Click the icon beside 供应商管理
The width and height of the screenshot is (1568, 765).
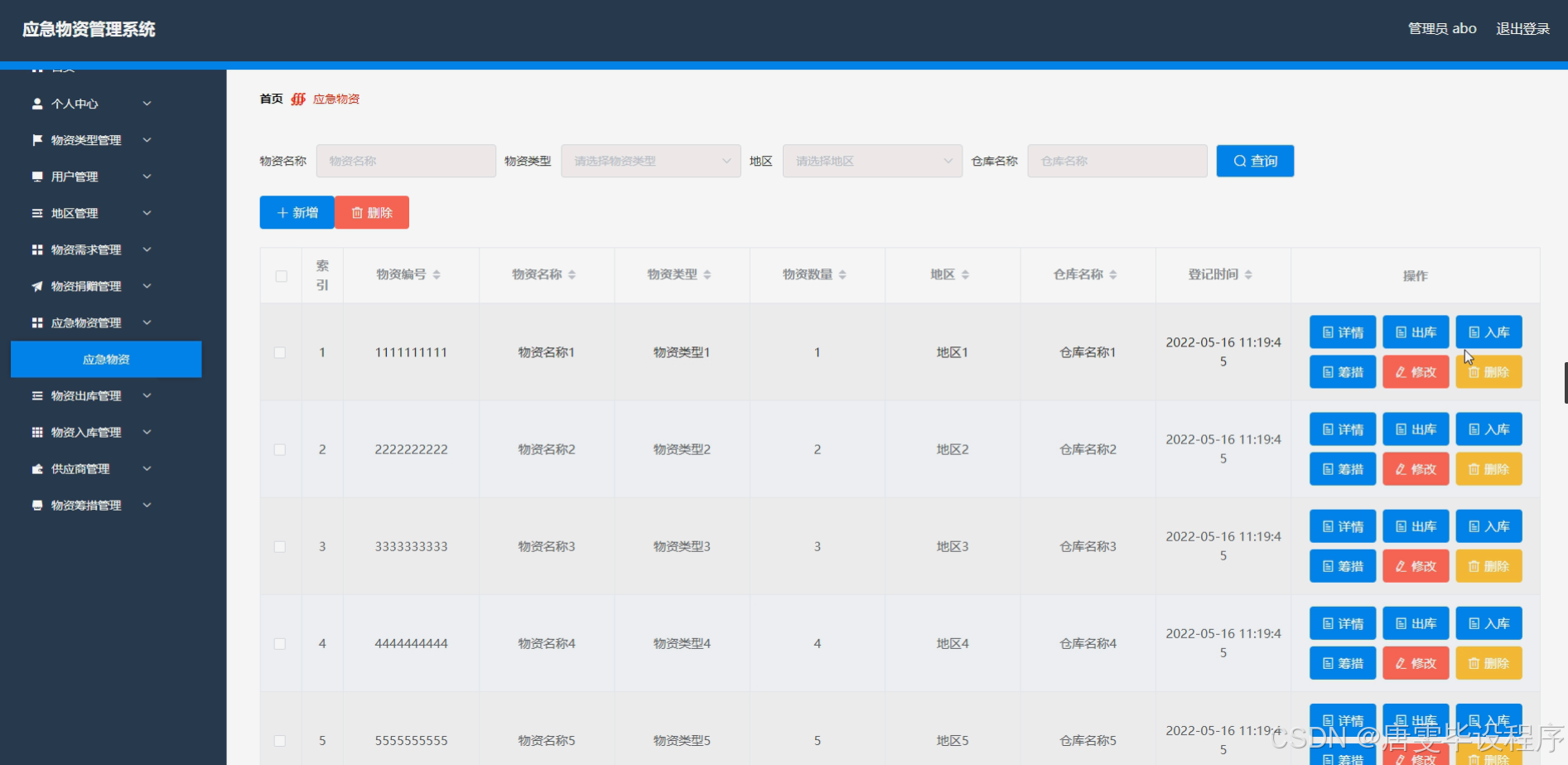tap(37, 468)
